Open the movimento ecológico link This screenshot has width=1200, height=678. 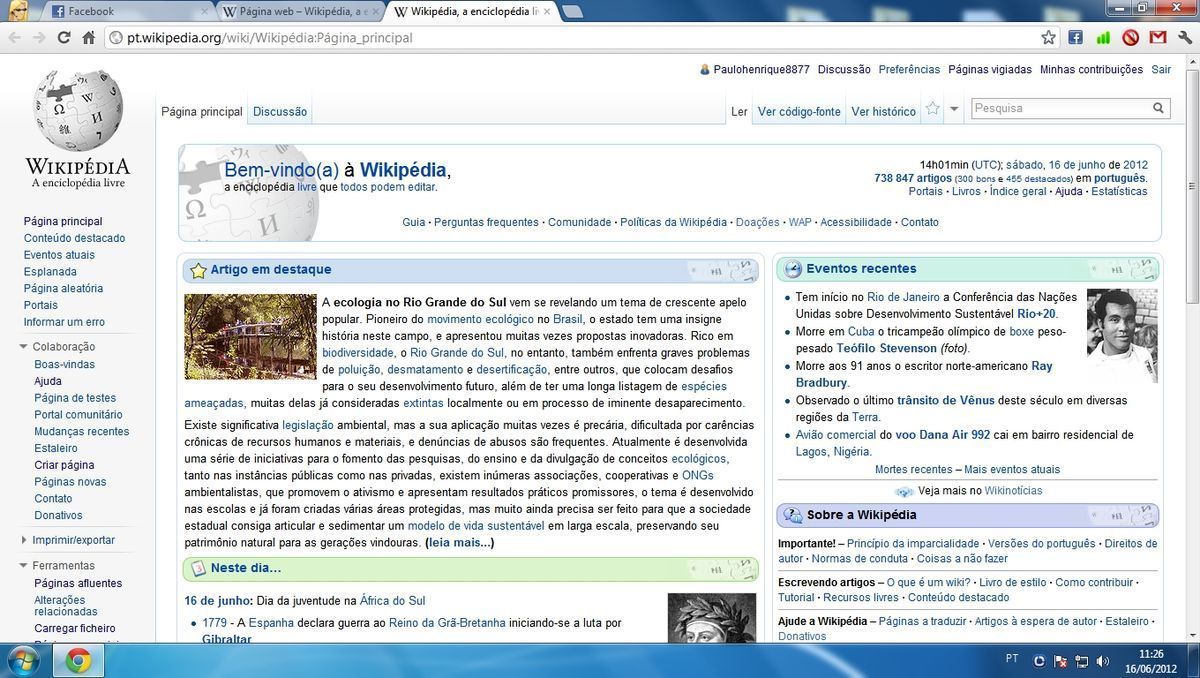481,320
